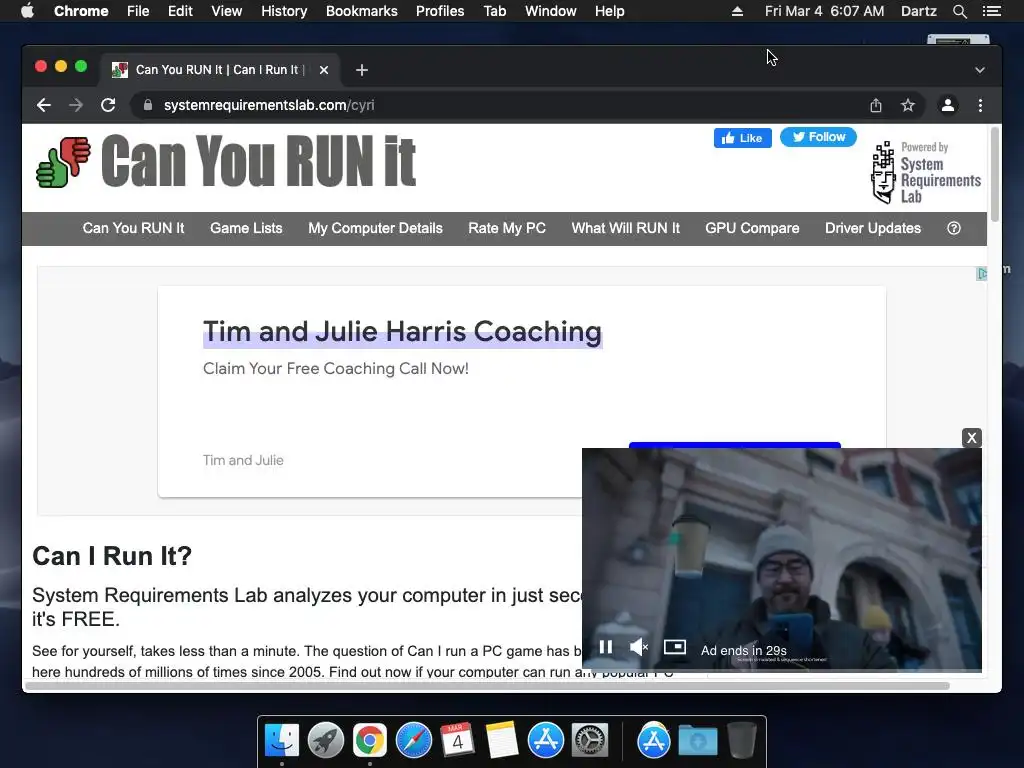Toggle the video ad fullscreen icon
The width and height of the screenshot is (1024, 768).
point(675,647)
